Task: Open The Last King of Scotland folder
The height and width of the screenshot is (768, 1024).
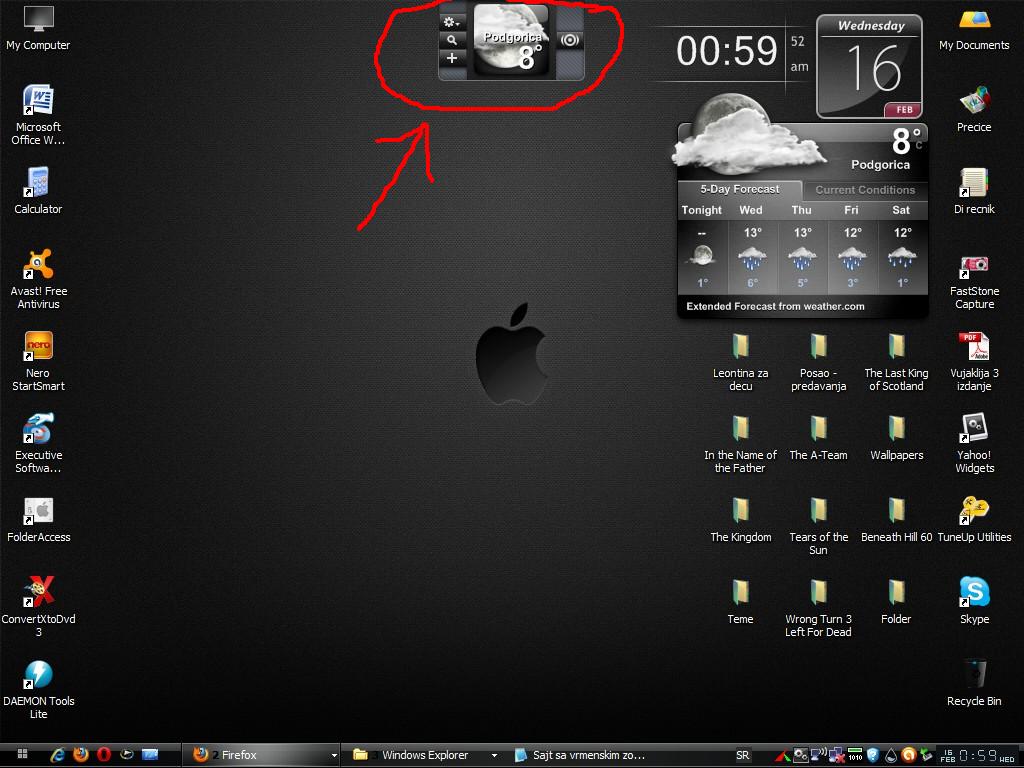Action: coord(896,361)
